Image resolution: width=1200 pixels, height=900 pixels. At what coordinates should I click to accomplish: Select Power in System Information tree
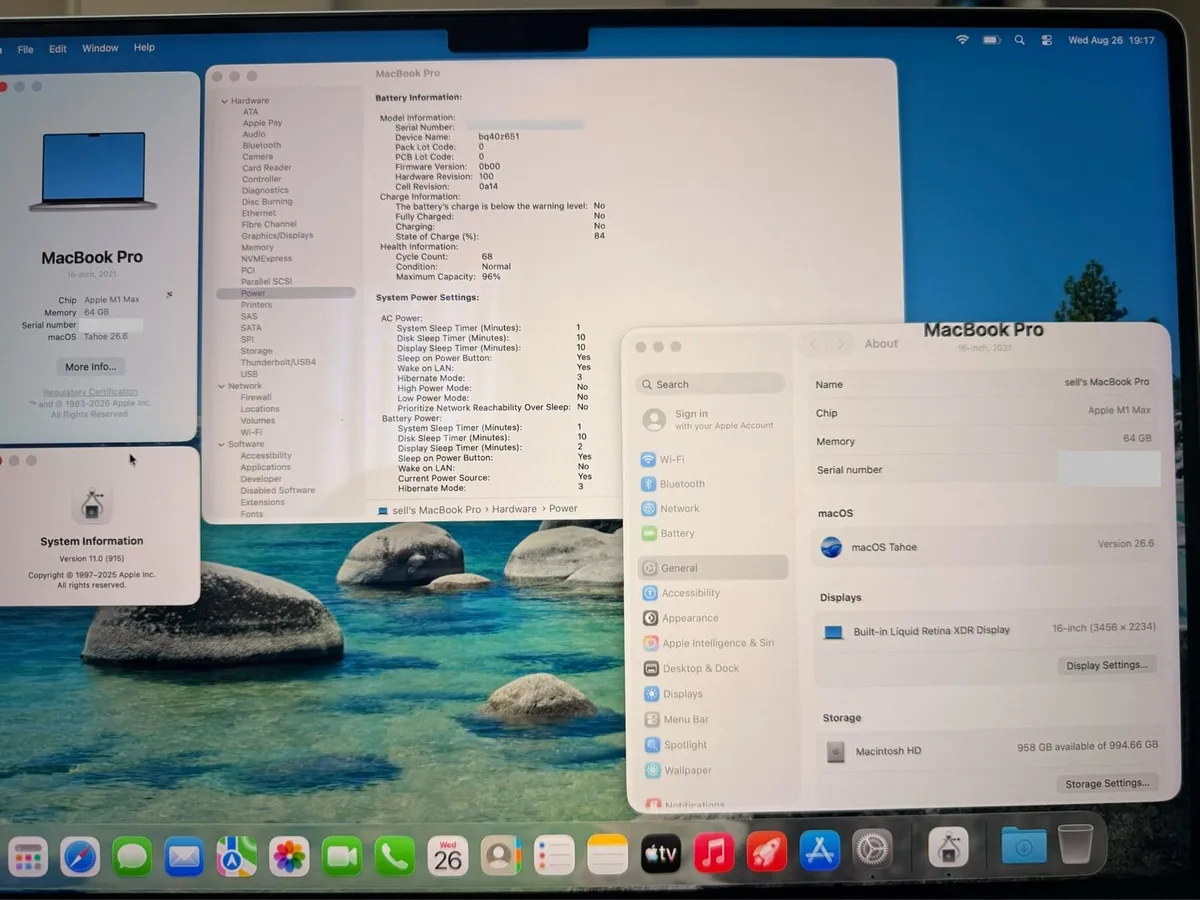pyautogui.click(x=286, y=293)
